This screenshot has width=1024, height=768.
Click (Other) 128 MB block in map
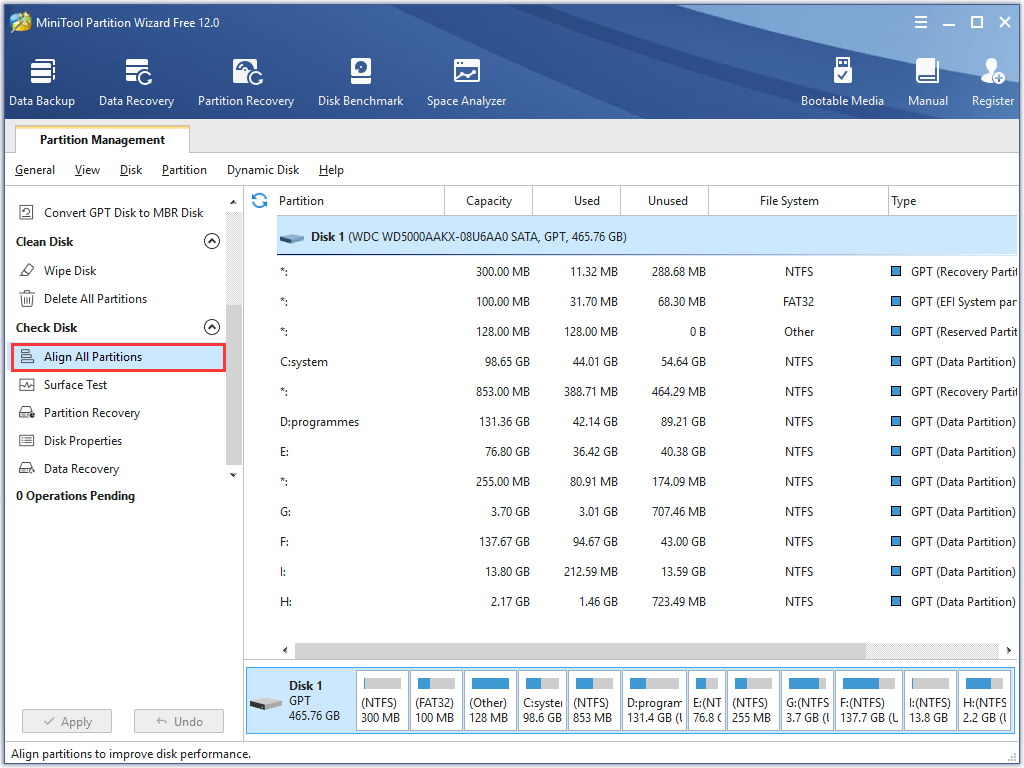490,701
